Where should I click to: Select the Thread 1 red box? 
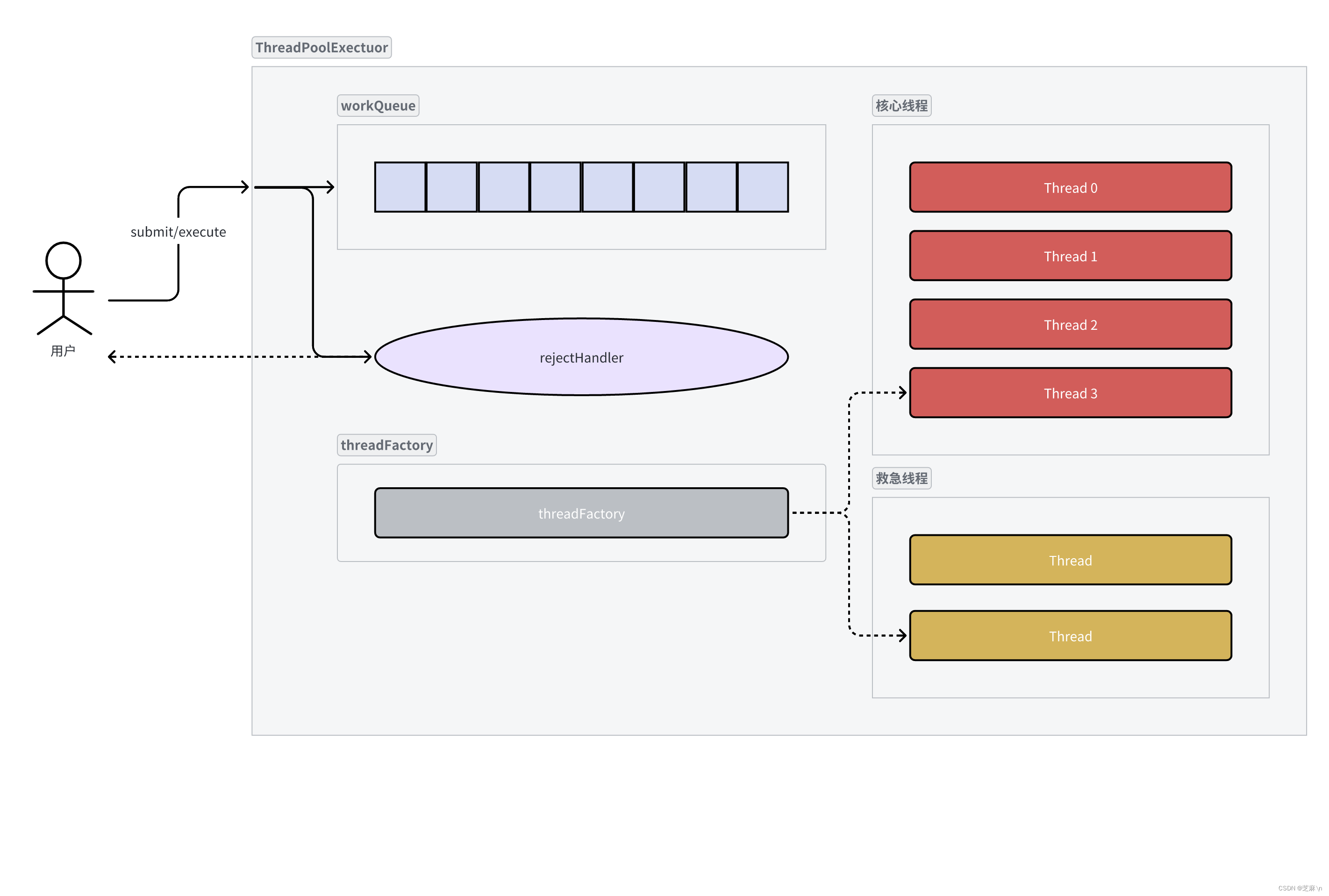tap(1070, 256)
